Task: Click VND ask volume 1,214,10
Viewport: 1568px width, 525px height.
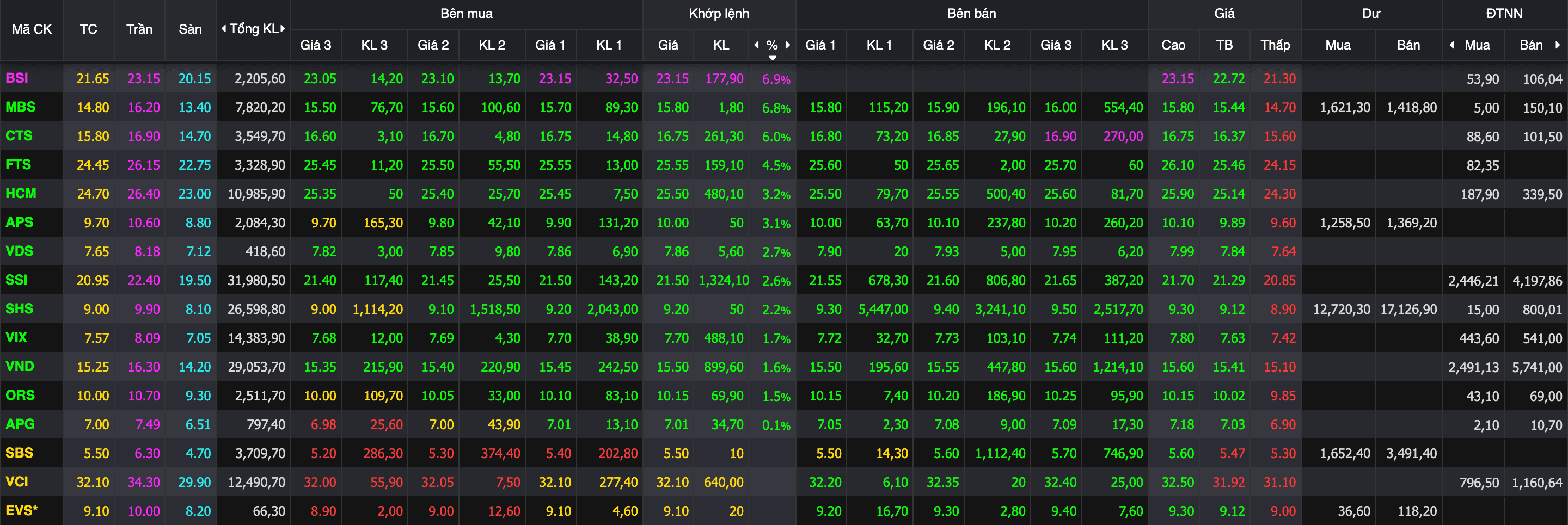Action: [1118, 367]
